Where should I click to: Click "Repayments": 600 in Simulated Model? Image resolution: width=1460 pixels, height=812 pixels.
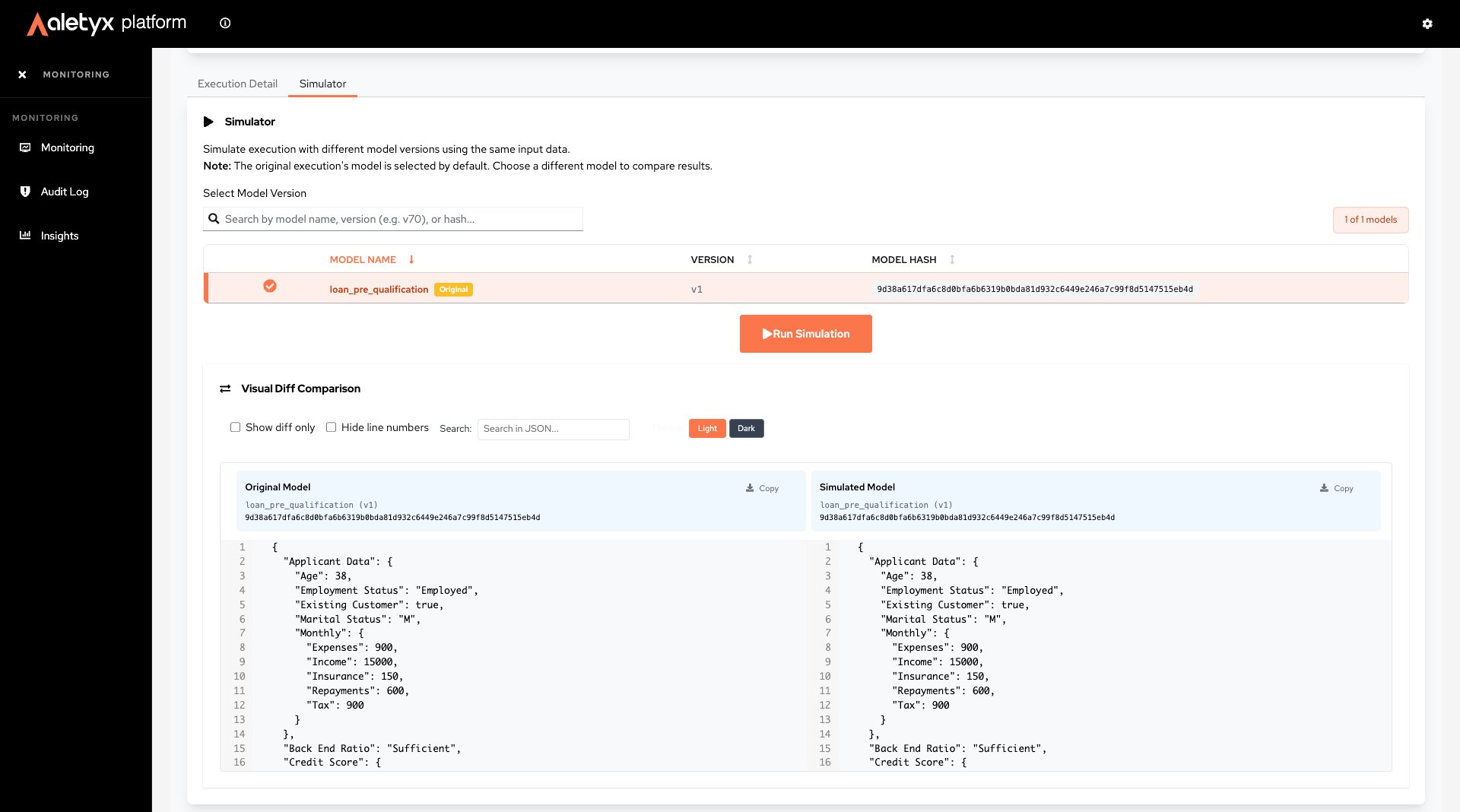tap(944, 691)
